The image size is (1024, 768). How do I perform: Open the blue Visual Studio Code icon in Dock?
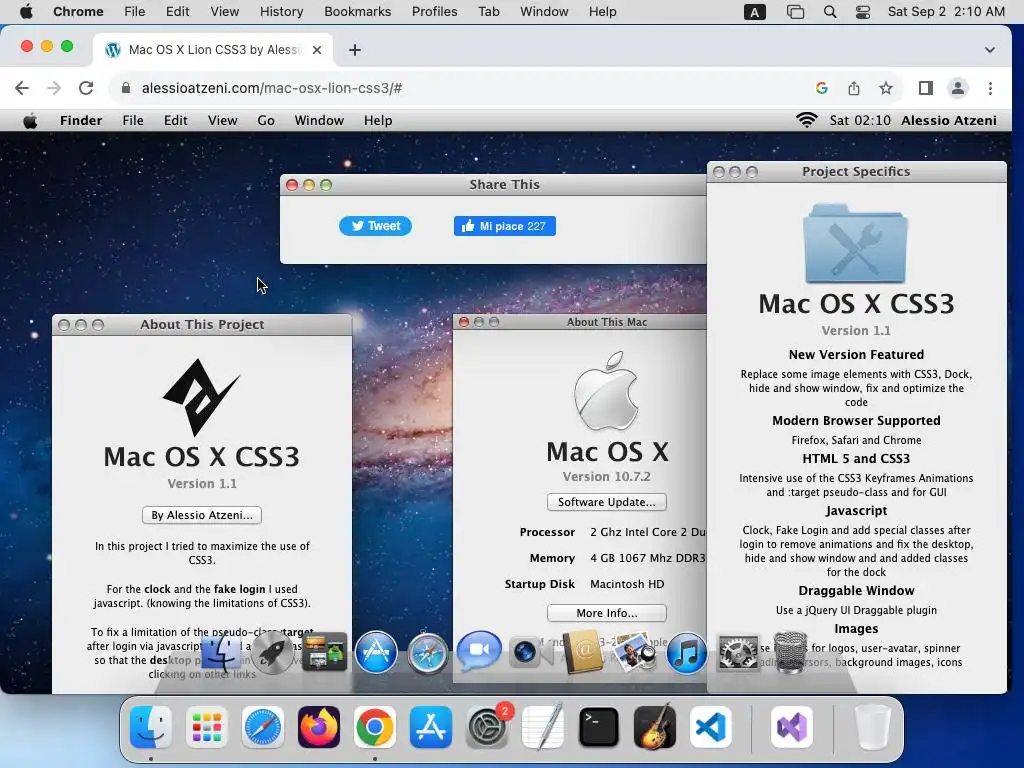[x=711, y=727]
